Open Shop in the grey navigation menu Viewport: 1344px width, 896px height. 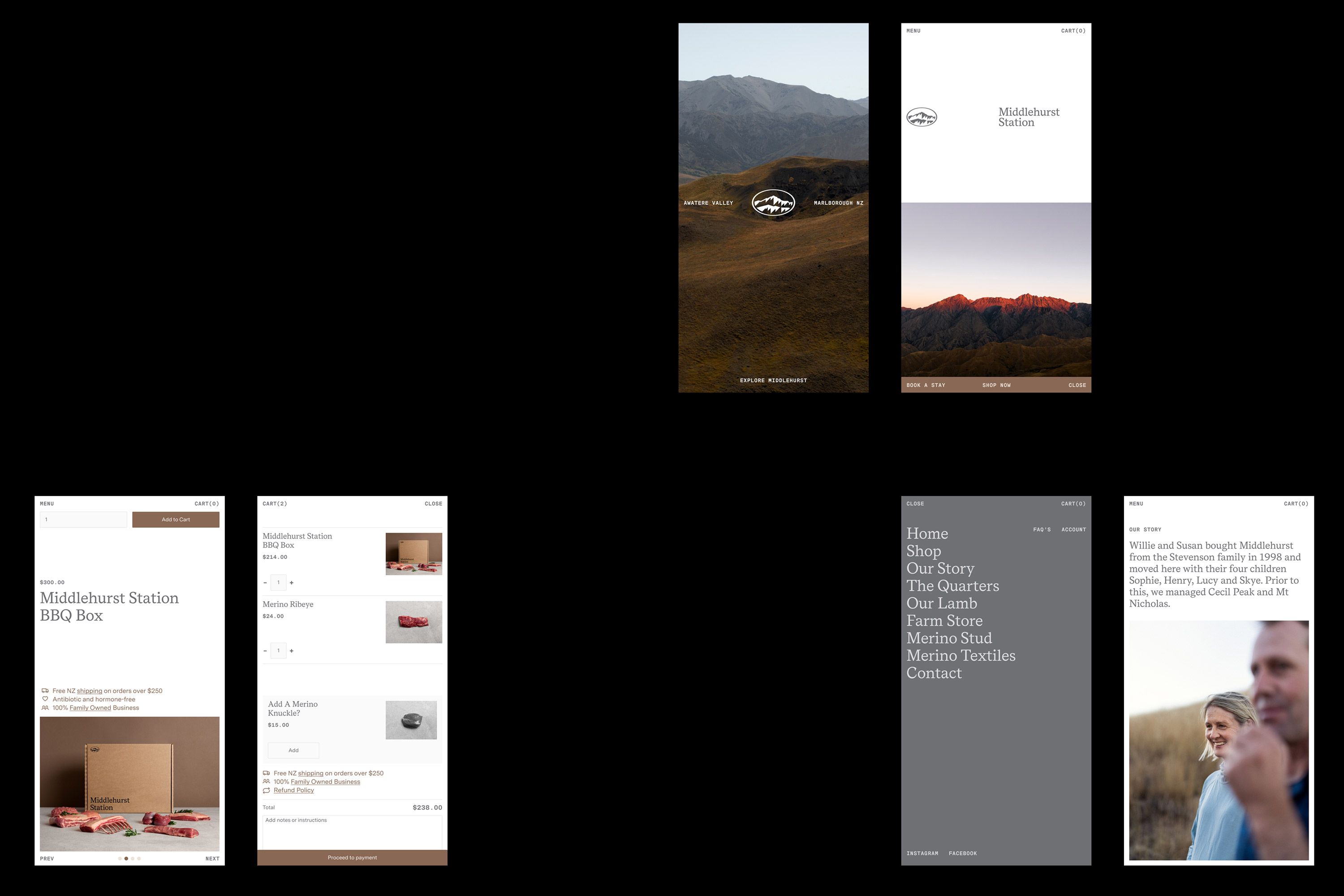point(923,551)
